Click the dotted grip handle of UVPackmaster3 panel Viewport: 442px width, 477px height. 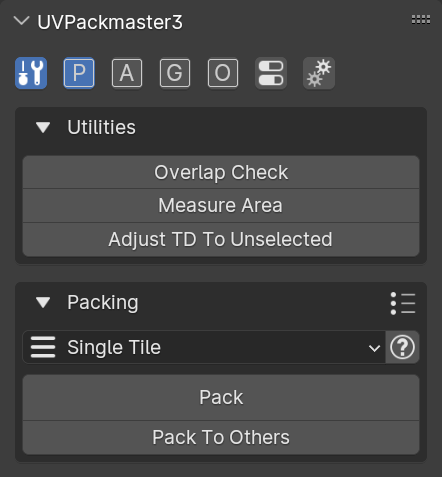pos(421,20)
